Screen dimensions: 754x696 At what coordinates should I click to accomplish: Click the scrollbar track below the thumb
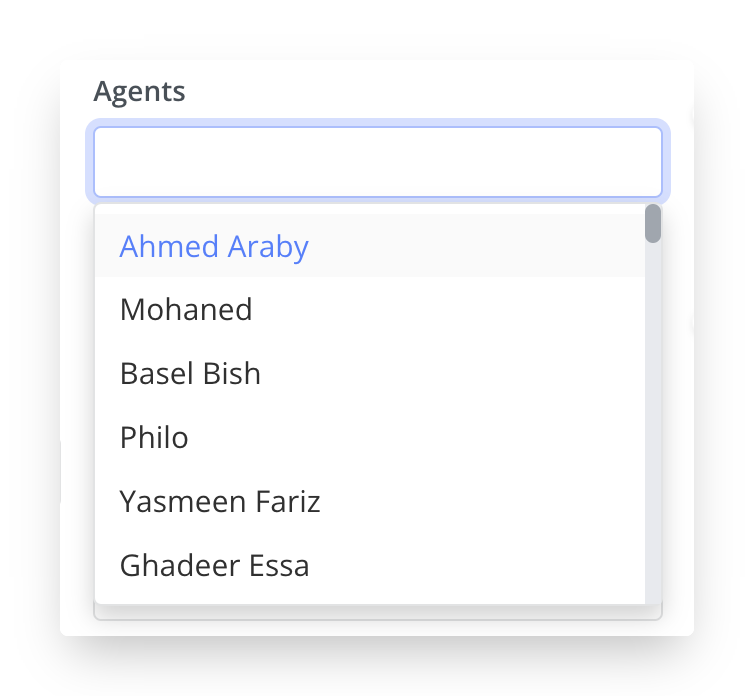[x=653, y=420]
